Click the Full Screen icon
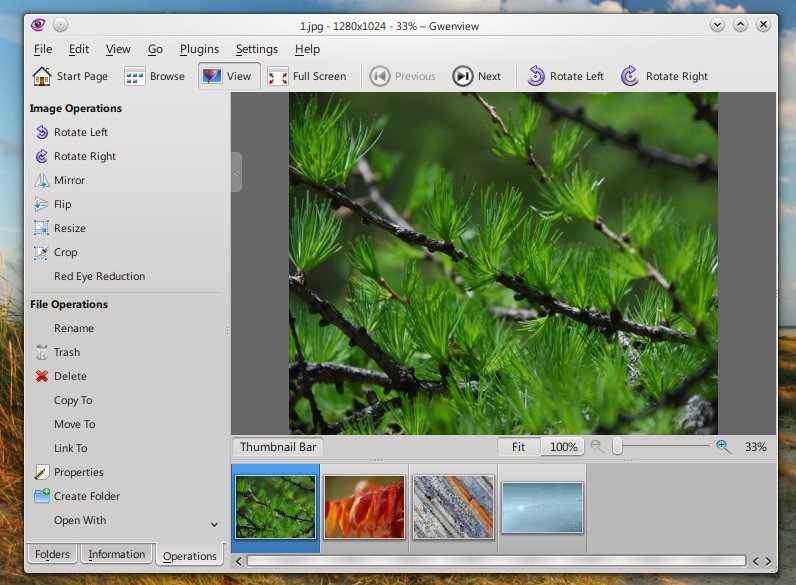The height and width of the screenshot is (585, 796). (x=278, y=76)
